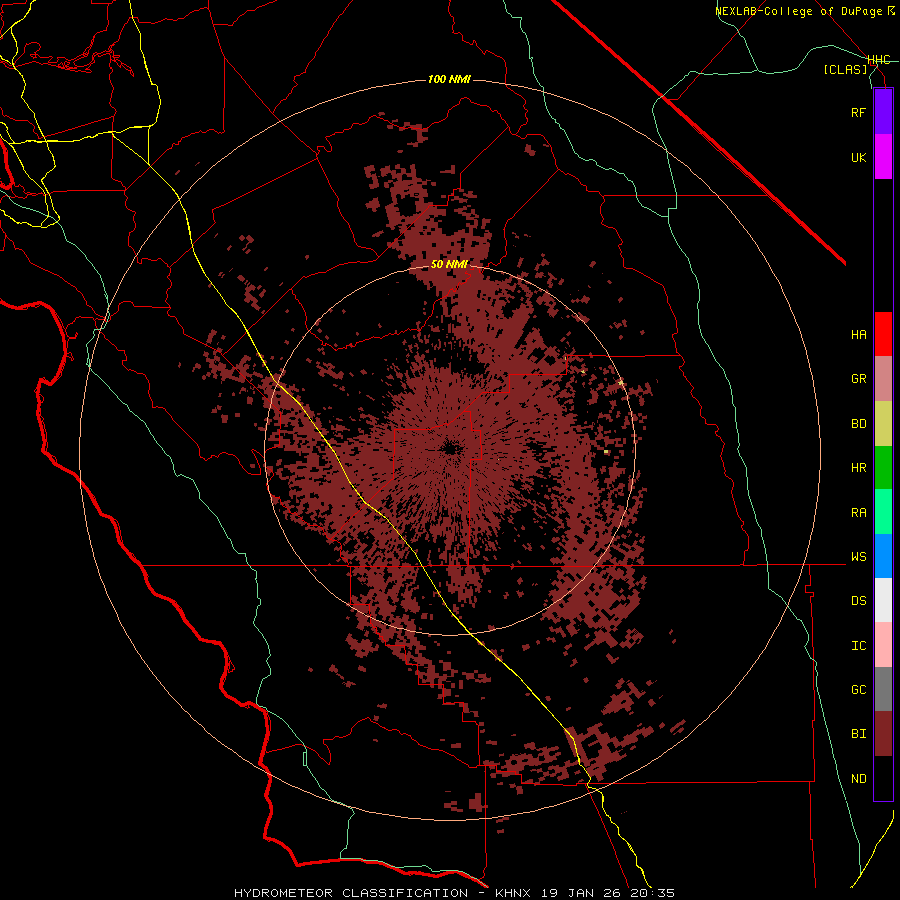This screenshot has width=900, height=900.
Task: Click the HHC product code label
Action: point(879,60)
